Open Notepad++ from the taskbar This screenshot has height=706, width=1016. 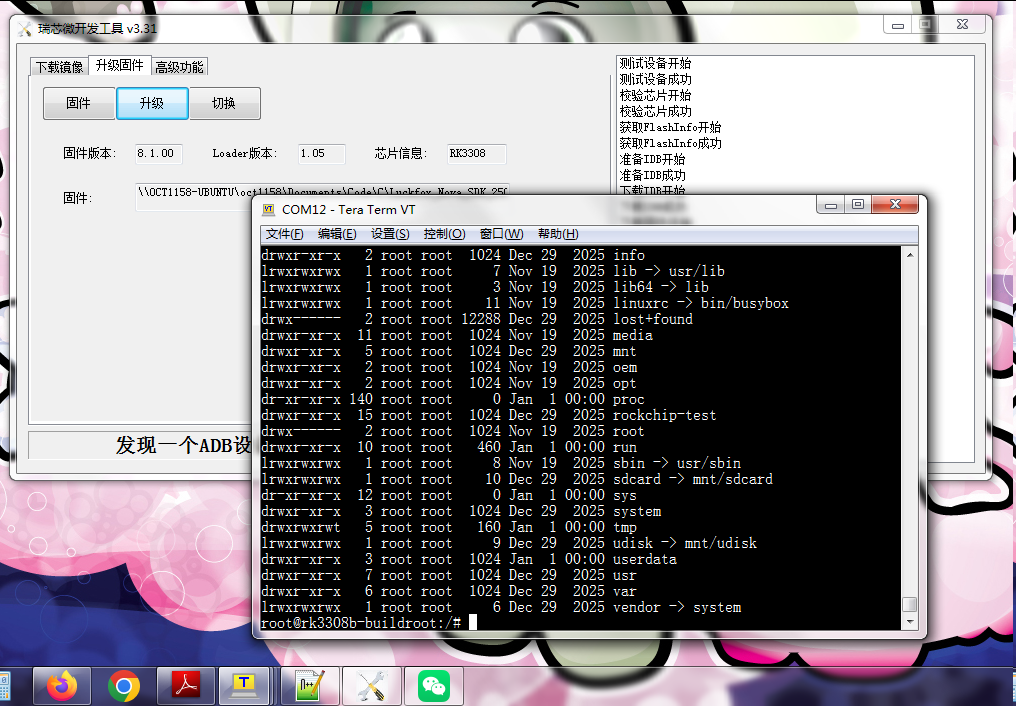pos(310,686)
